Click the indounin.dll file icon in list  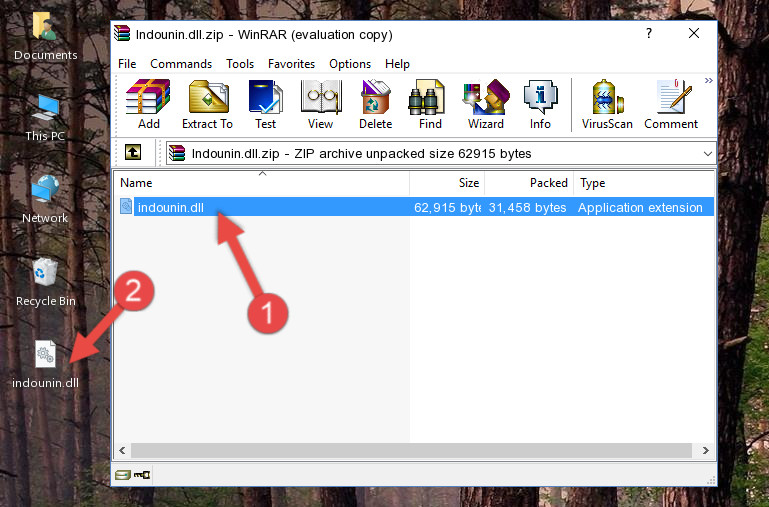pyautogui.click(x=126, y=206)
